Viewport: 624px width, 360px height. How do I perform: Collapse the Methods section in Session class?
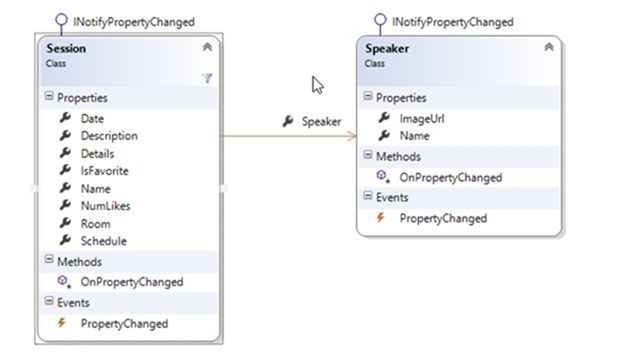pos(49,260)
